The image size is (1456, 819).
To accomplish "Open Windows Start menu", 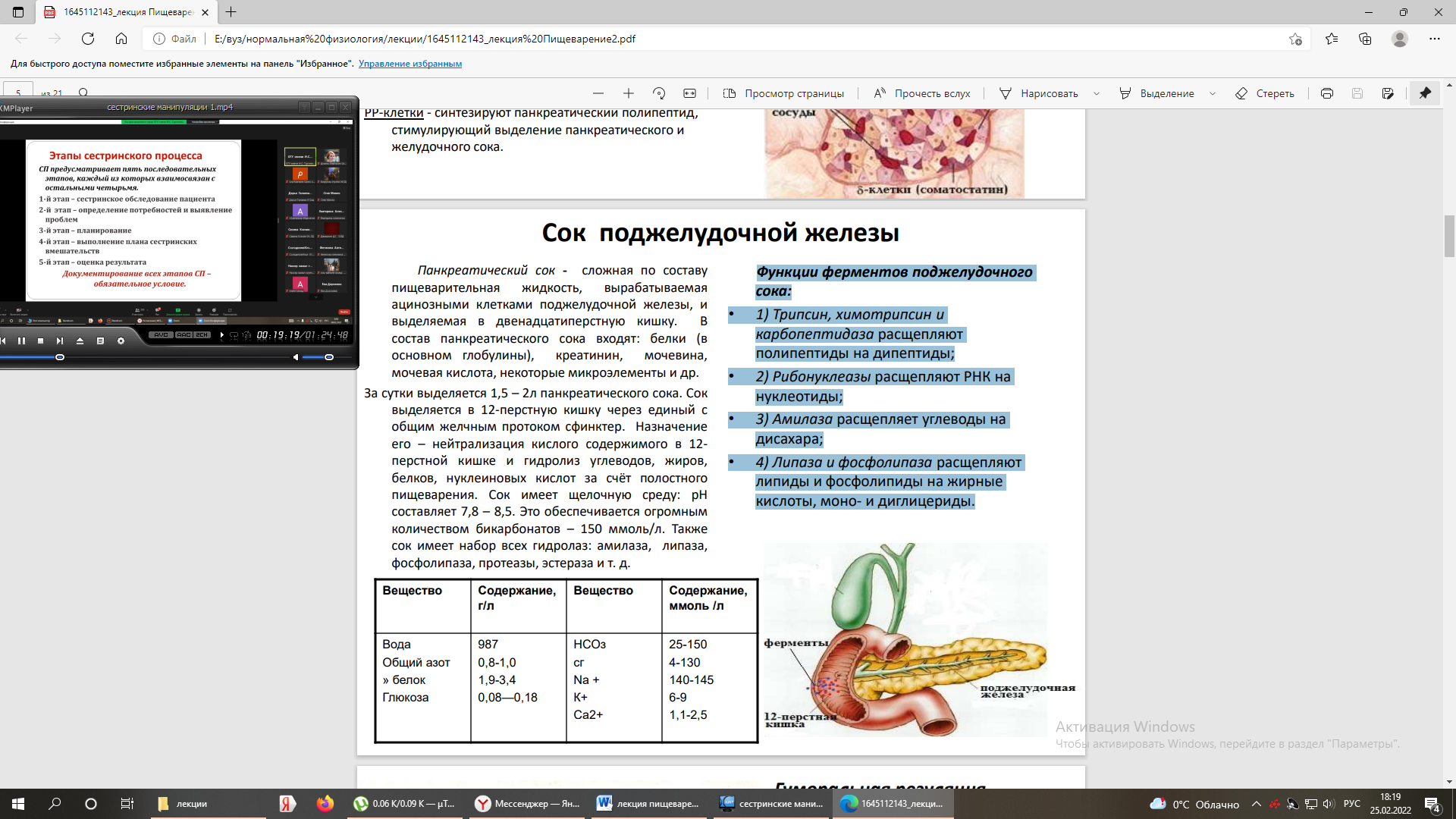I will (18, 804).
